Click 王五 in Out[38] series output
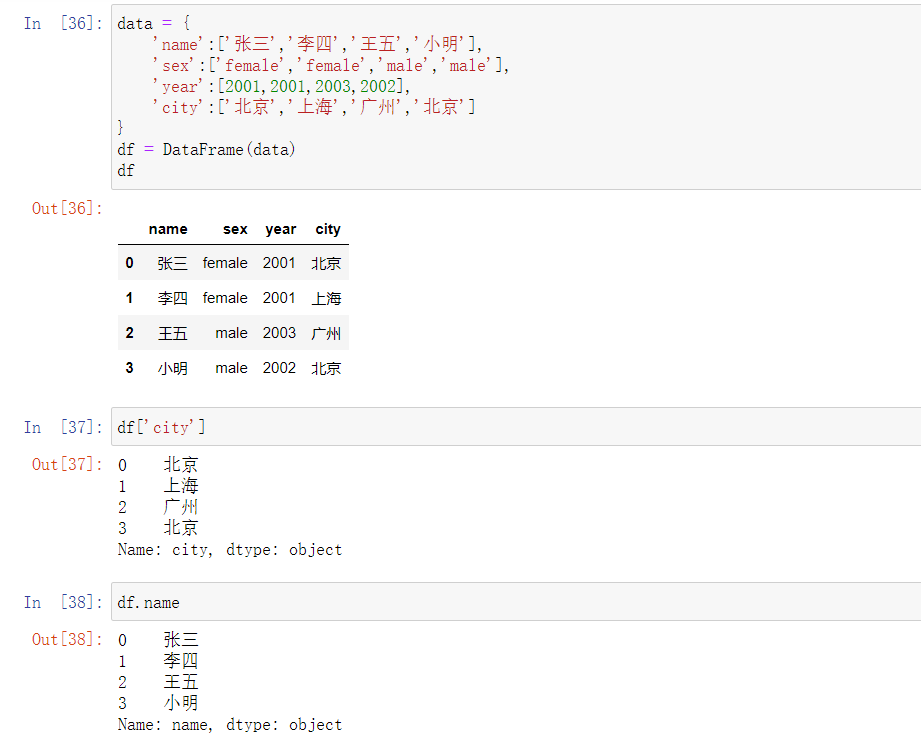 tap(181, 682)
